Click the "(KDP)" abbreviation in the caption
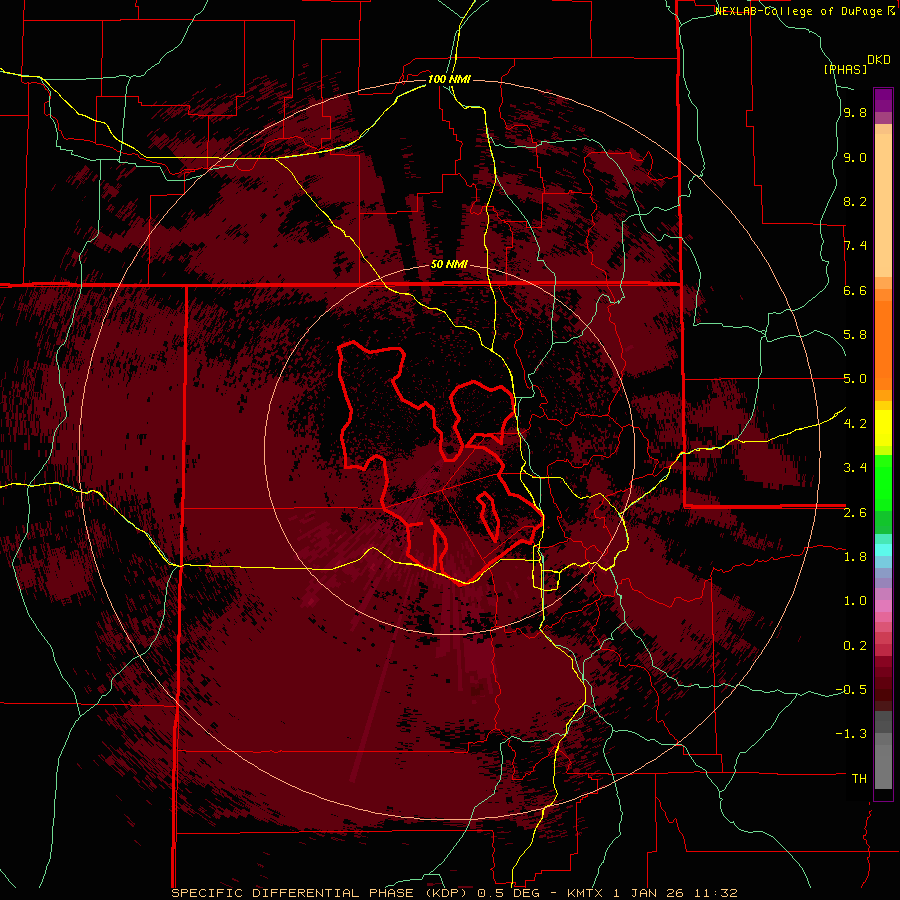 447,893
